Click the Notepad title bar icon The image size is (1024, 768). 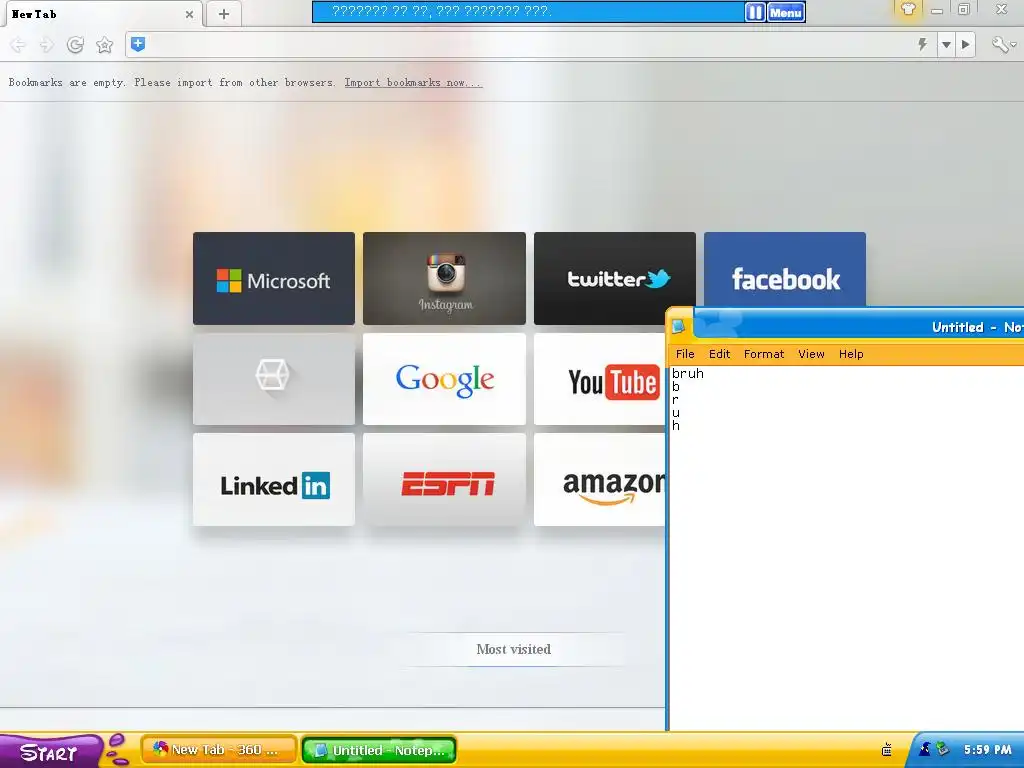pyautogui.click(x=678, y=326)
